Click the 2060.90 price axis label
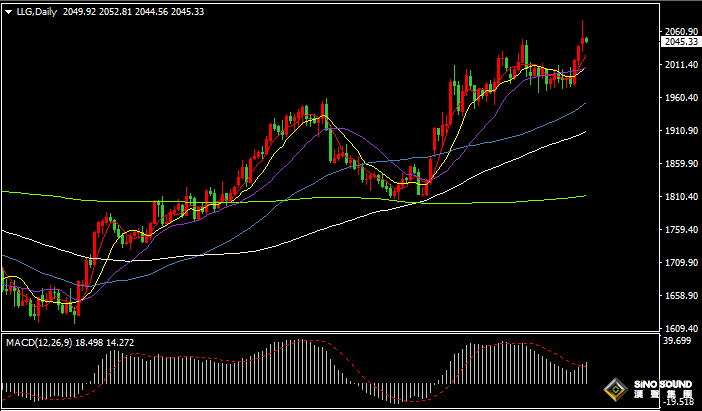Image resolution: width=702 pixels, height=411 pixels. [680, 32]
